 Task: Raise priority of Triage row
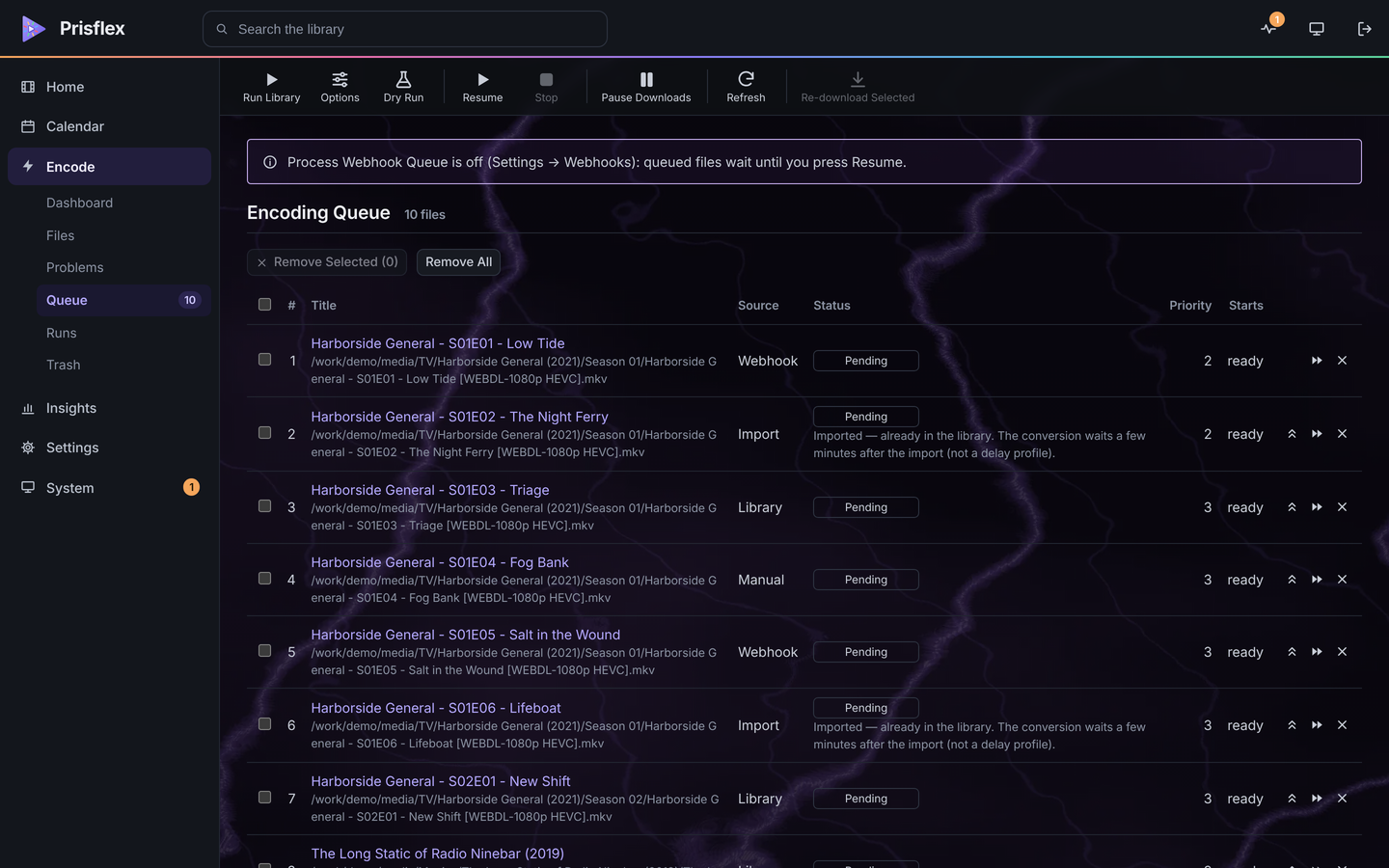[1292, 507]
